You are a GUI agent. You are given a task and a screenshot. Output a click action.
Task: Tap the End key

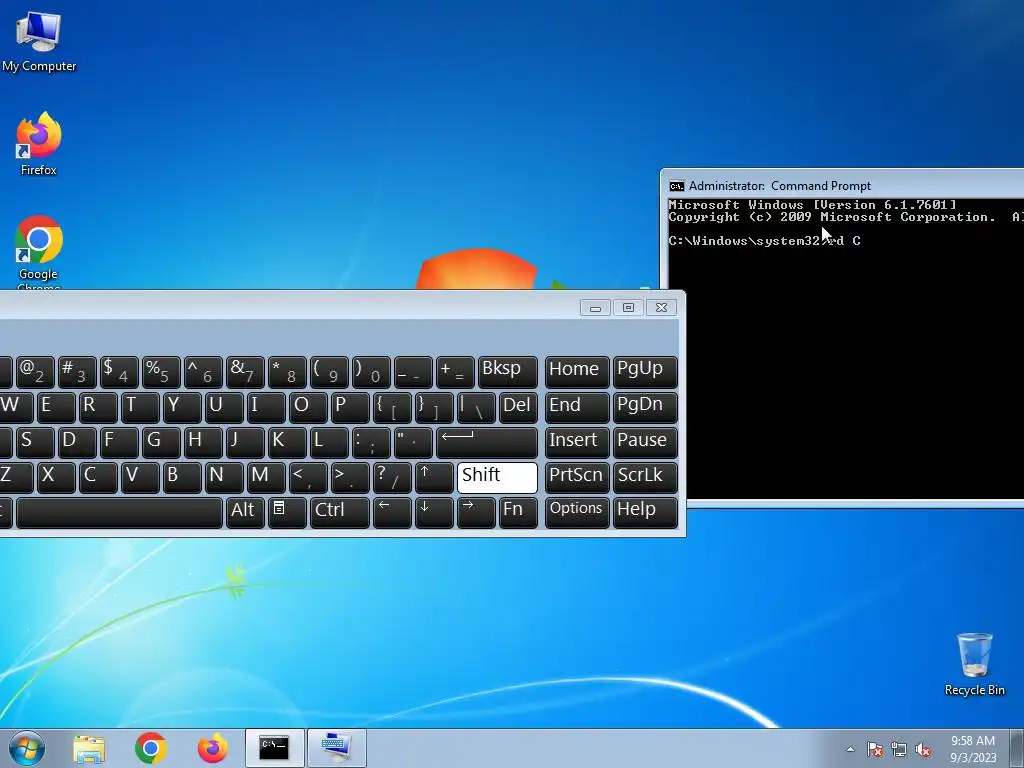(x=577, y=407)
